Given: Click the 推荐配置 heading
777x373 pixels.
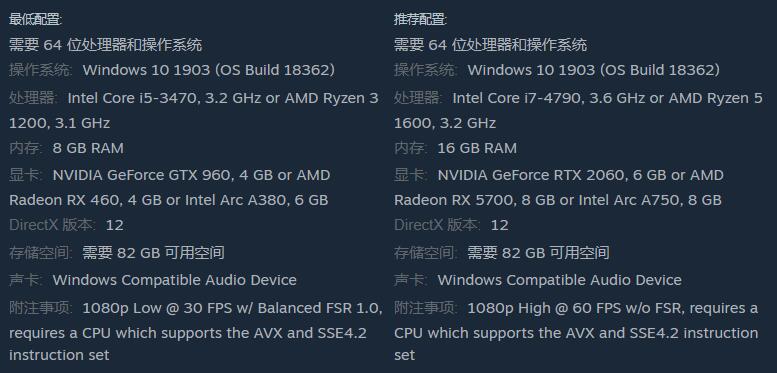Looking at the screenshot, I should click(x=420, y=20).
